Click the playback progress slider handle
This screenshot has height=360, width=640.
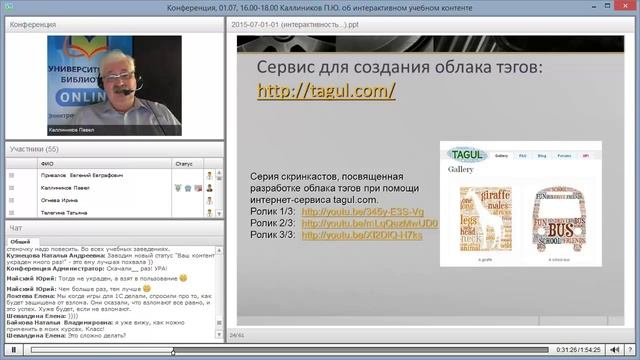[173, 351]
